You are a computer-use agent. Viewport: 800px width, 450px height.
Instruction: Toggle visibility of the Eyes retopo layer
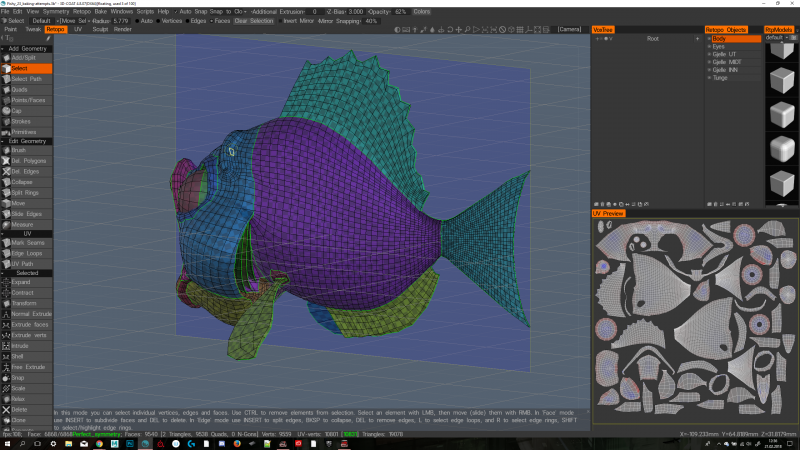point(709,47)
